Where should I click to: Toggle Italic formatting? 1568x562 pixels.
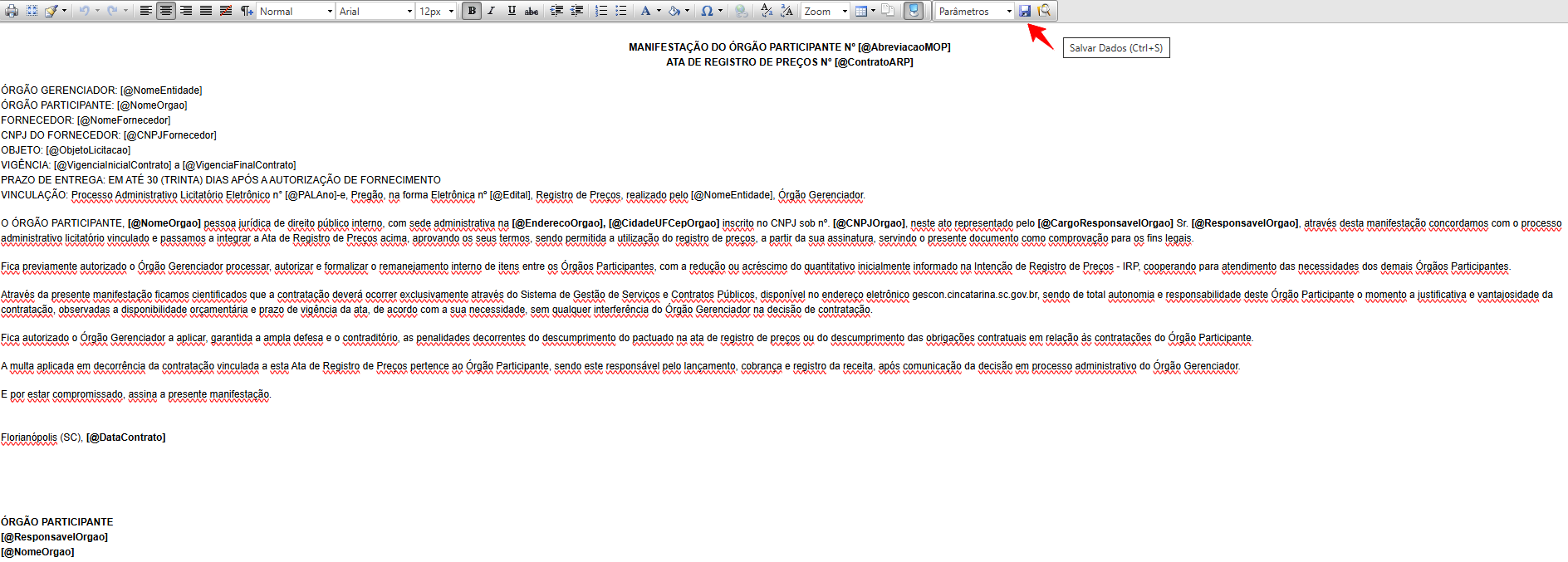(x=492, y=11)
